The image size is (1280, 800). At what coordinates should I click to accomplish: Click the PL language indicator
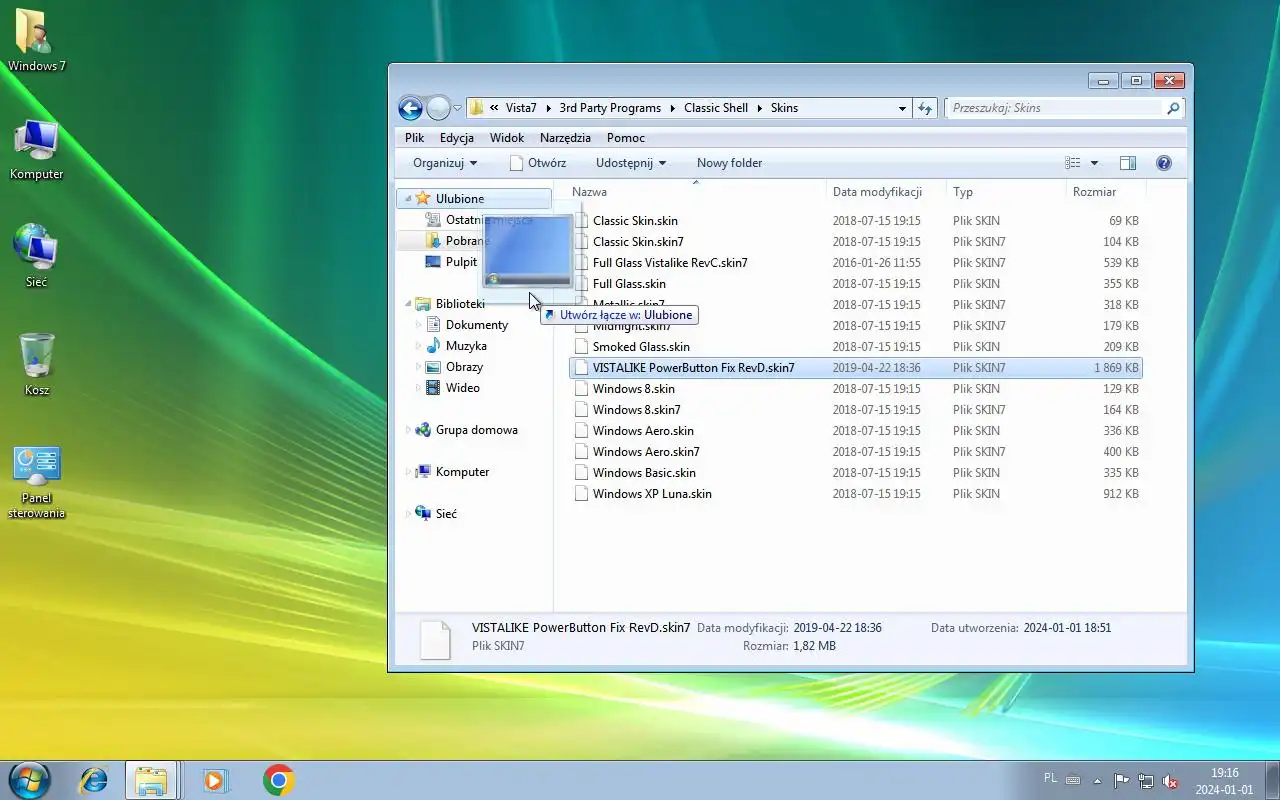click(x=1050, y=777)
